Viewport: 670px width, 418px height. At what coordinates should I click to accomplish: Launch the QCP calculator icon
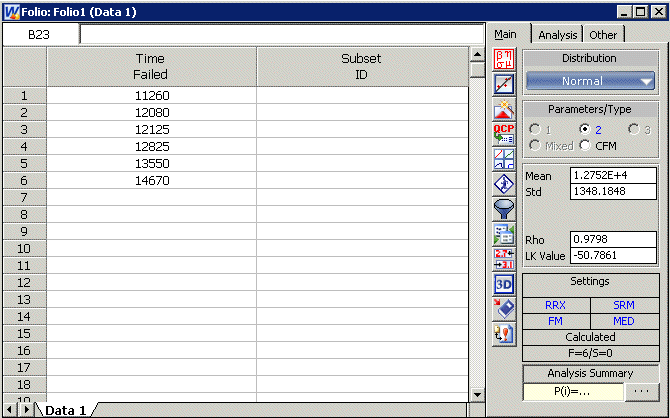click(504, 134)
